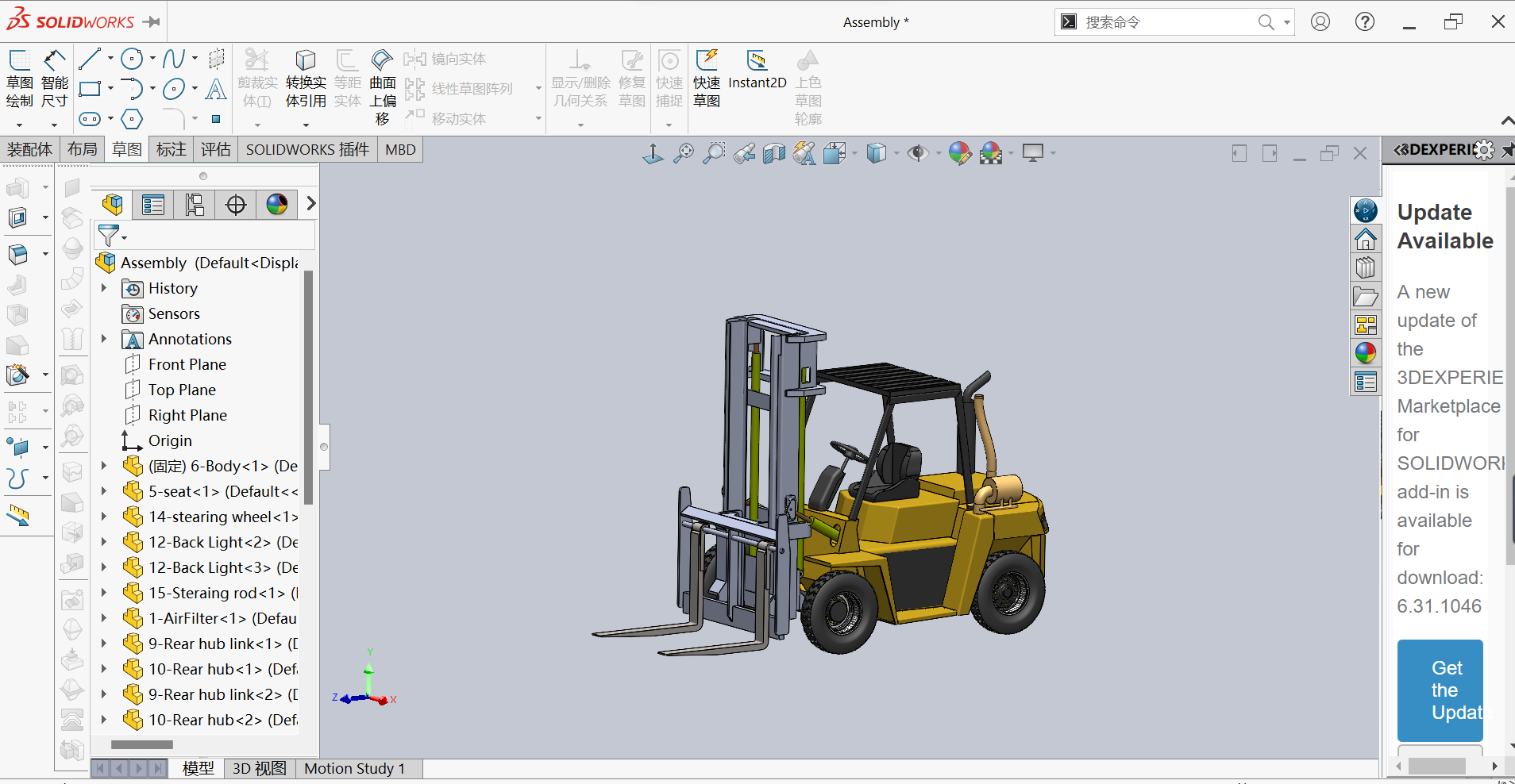This screenshot has width=1515, height=784.
Task: Switch to the Evaluate (评估) tab
Action: 215,149
